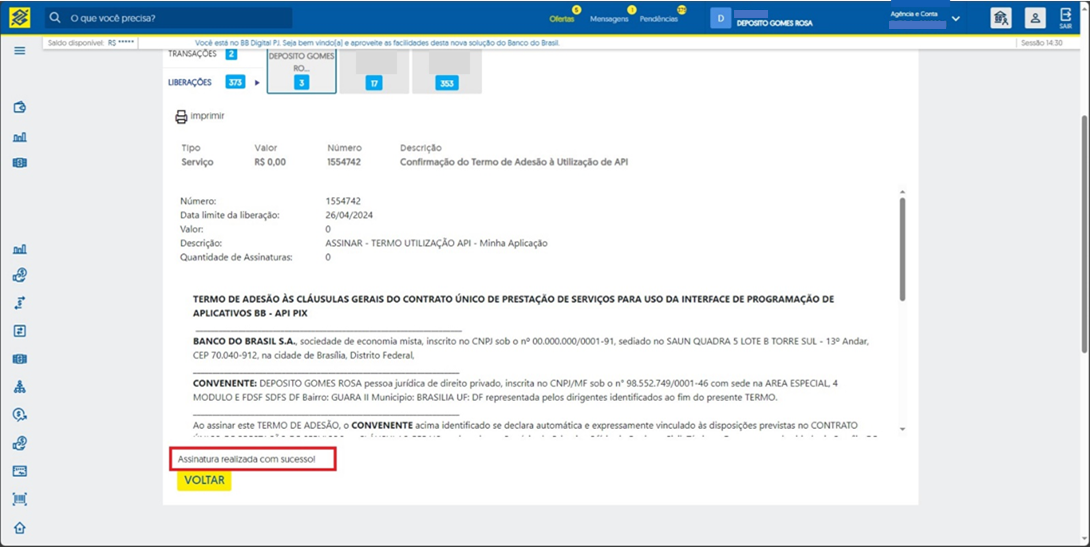Screen dimensions: 1090x547
Task: Open the hamburger menu in the sidebar
Action: tap(19, 51)
